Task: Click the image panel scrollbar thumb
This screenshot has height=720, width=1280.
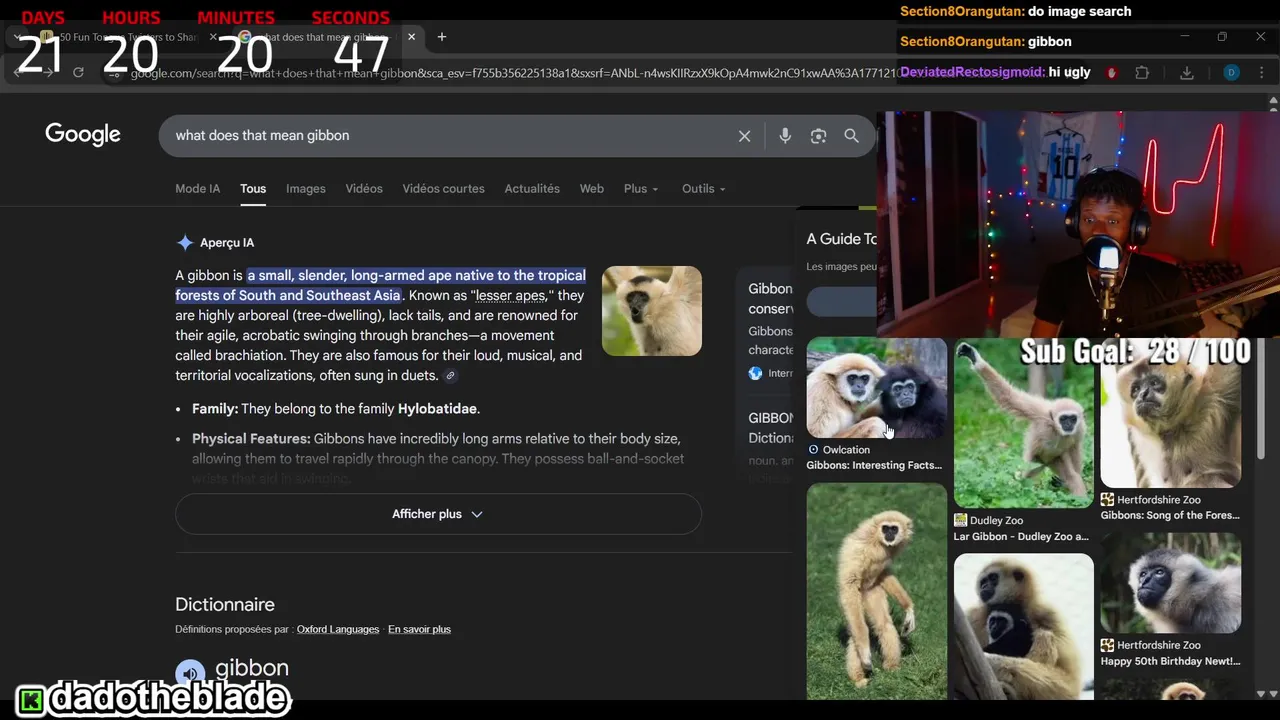Action: pos(1260,400)
